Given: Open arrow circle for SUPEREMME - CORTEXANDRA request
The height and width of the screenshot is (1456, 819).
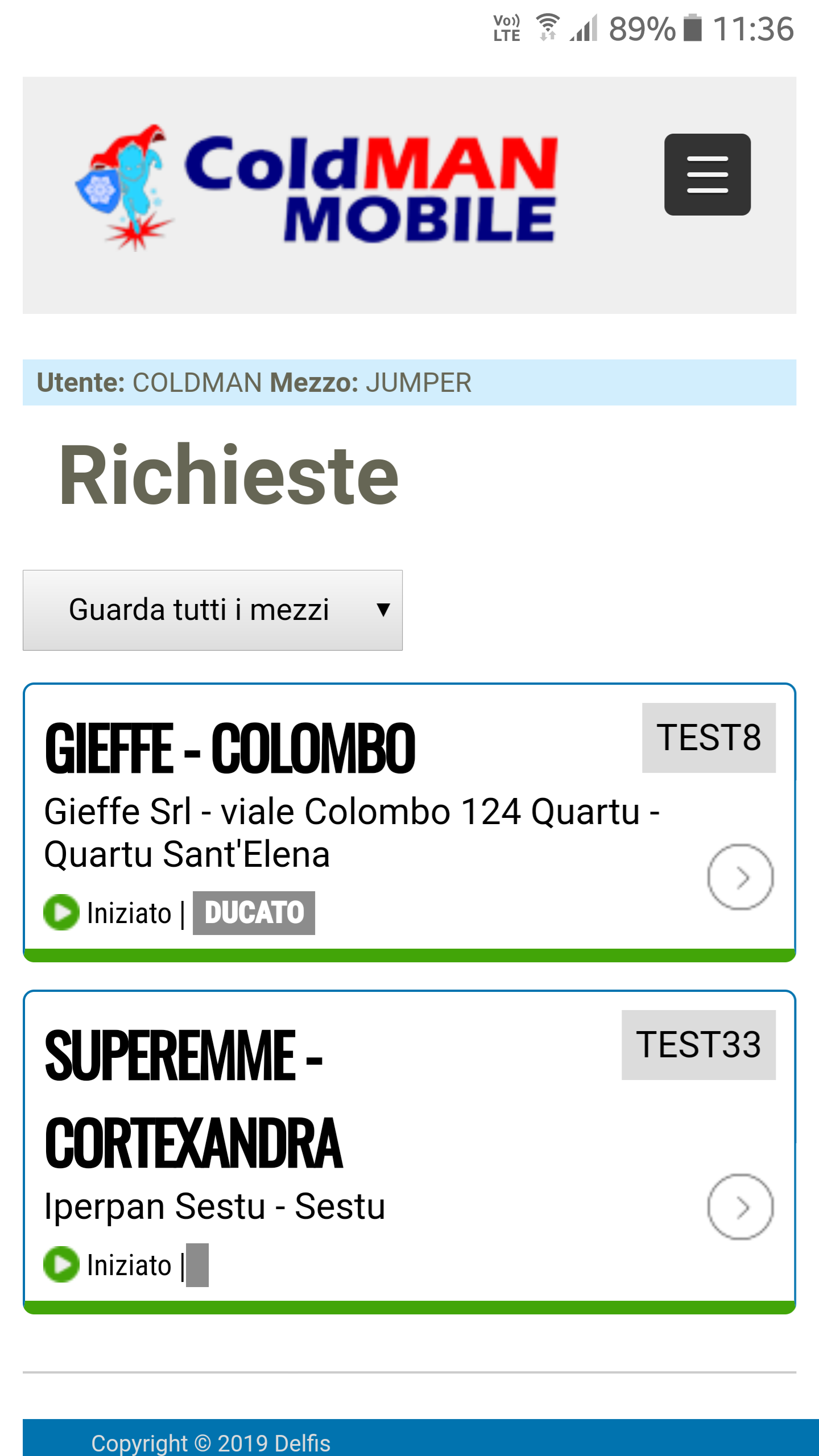Looking at the screenshot, I should [x=740, y=1206].
